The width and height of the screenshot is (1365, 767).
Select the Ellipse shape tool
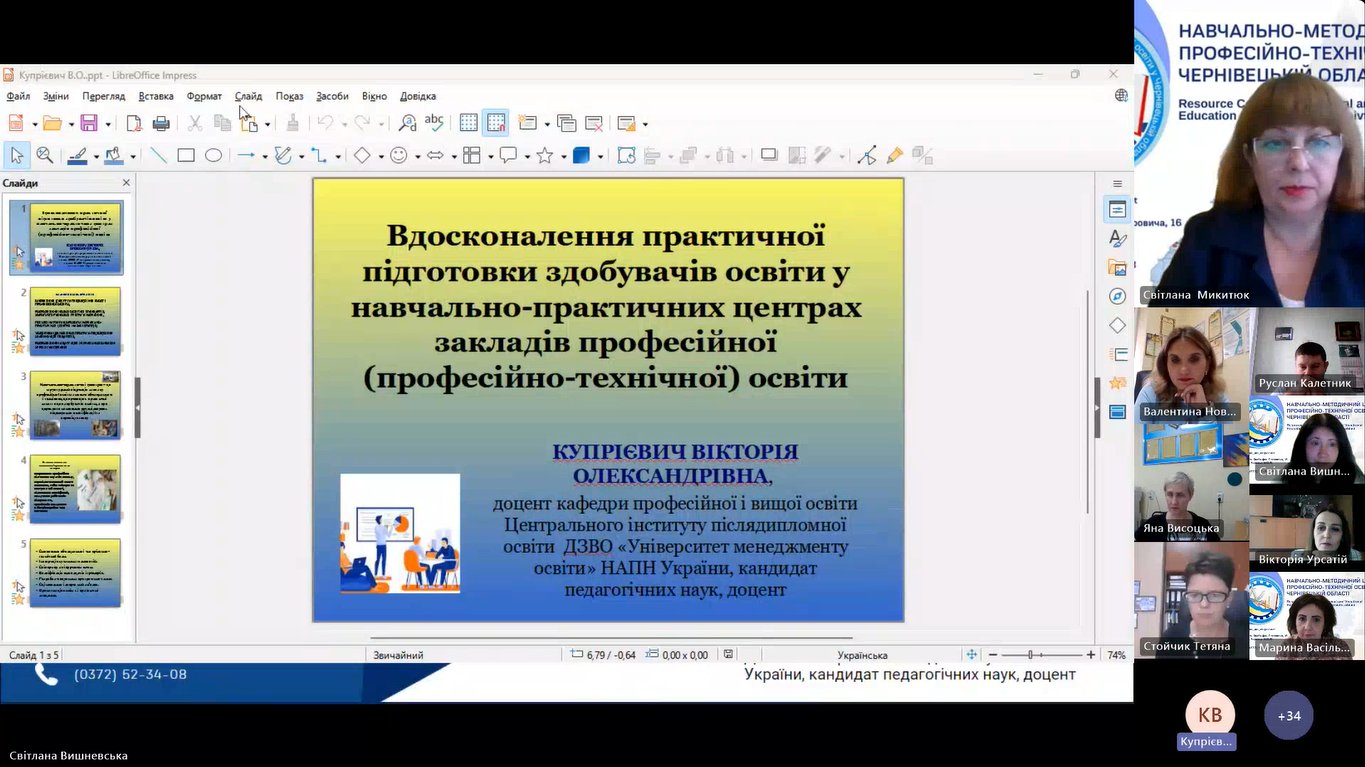213,156
